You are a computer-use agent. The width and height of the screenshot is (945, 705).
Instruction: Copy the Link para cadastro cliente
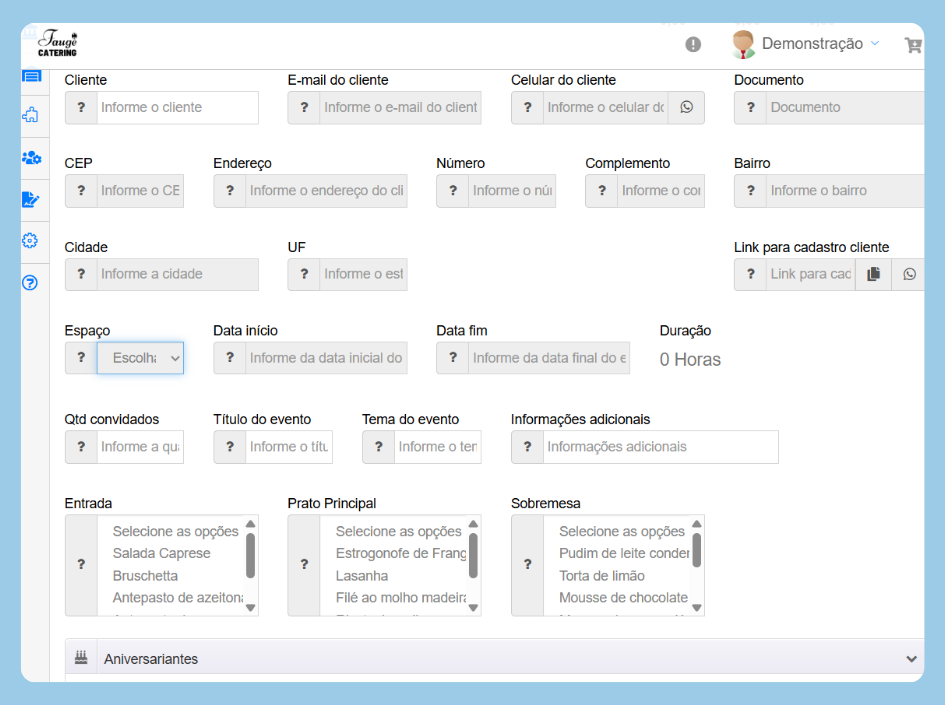(873, 274)
